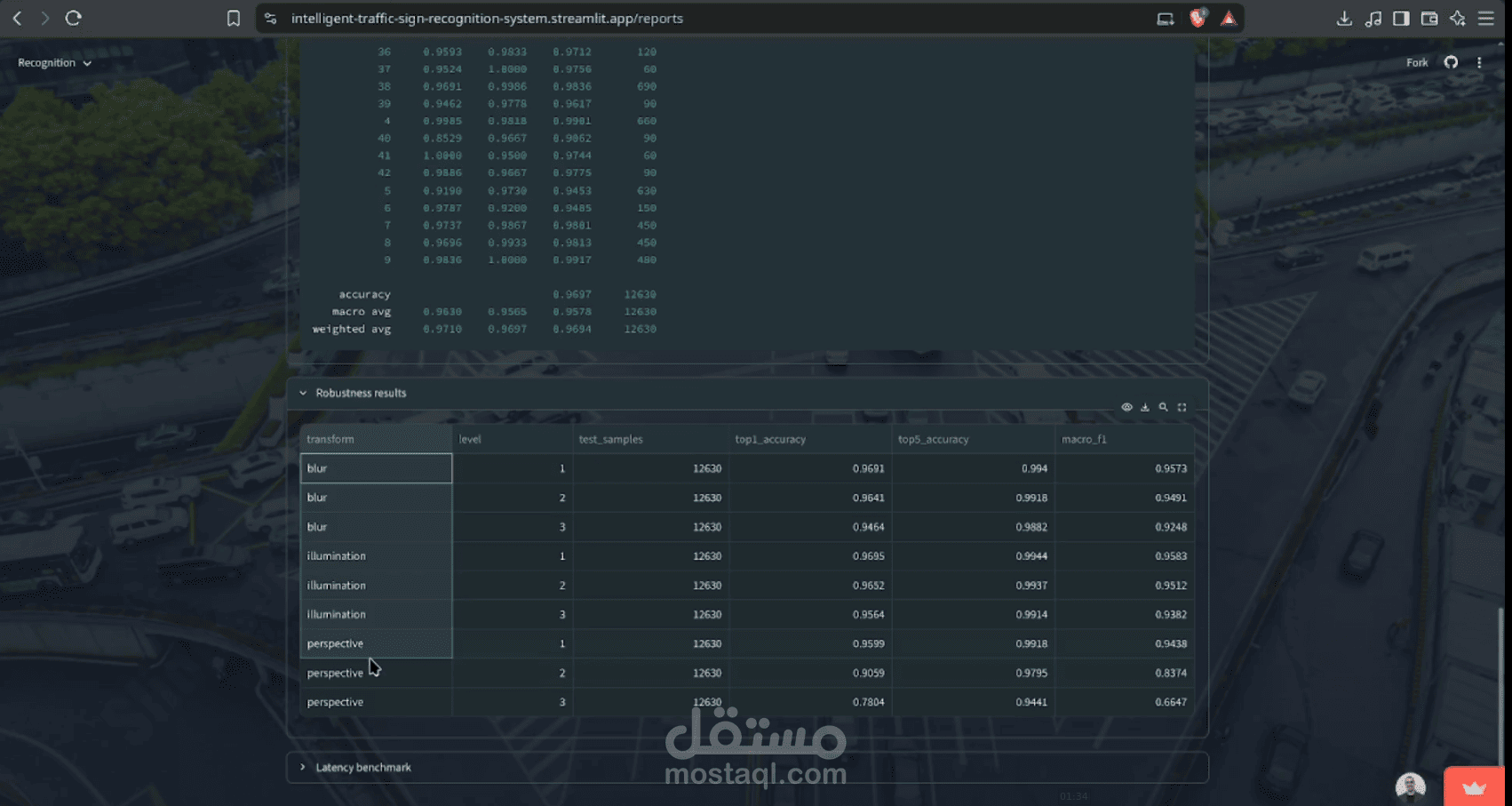The height and width of the screenshot is (806, 1512).
Task: Bookmark this page with the bookmark icon
Action: (233, 18)
